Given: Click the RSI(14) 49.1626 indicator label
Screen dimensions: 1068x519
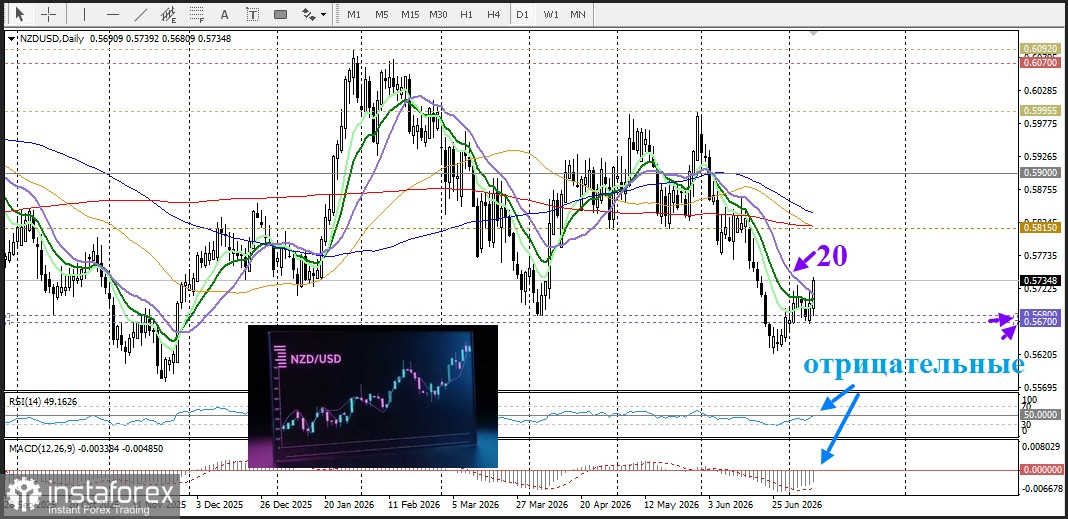Looking at the screenshot, I should coord(43,402).
